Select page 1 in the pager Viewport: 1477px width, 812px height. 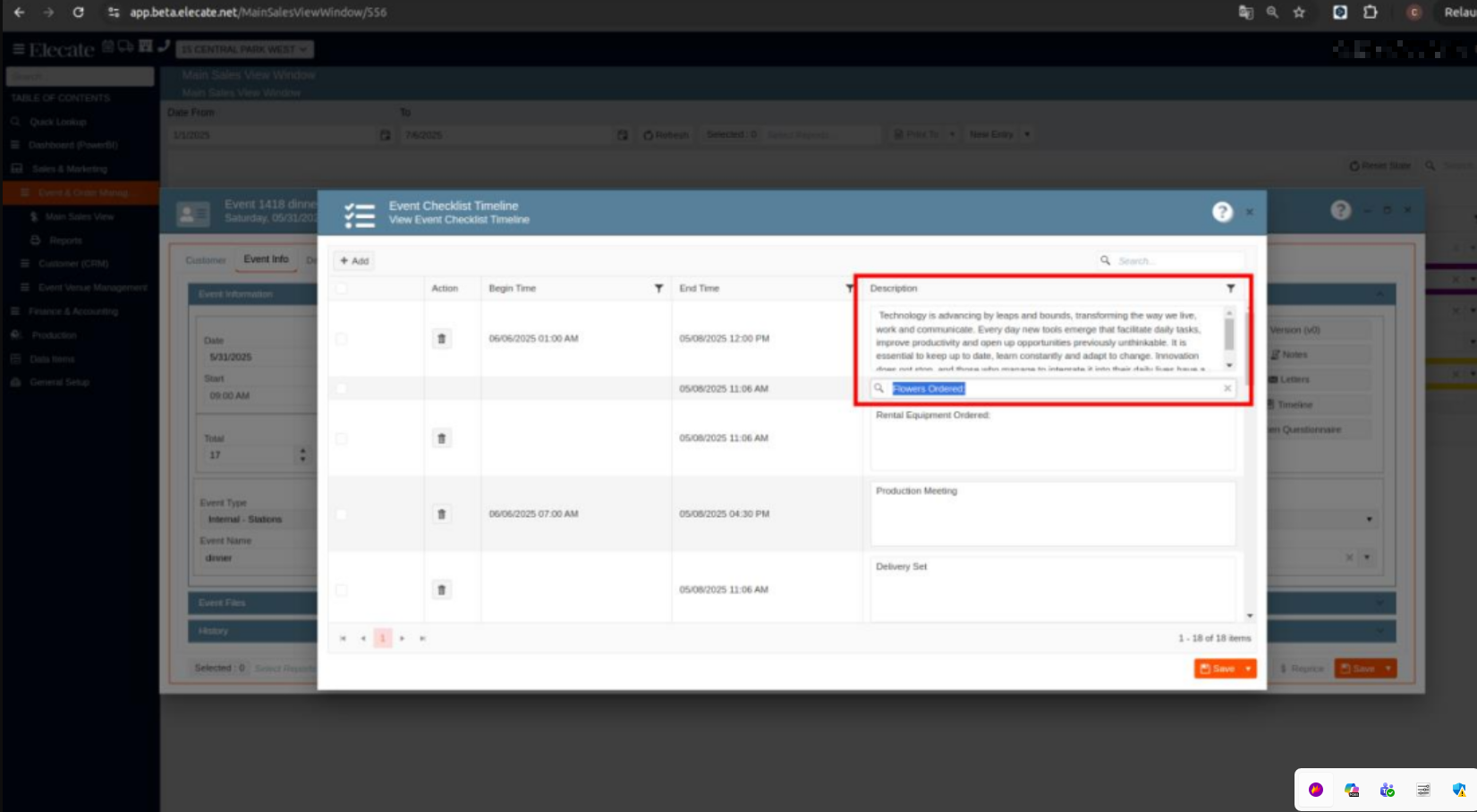pos(382,639)
